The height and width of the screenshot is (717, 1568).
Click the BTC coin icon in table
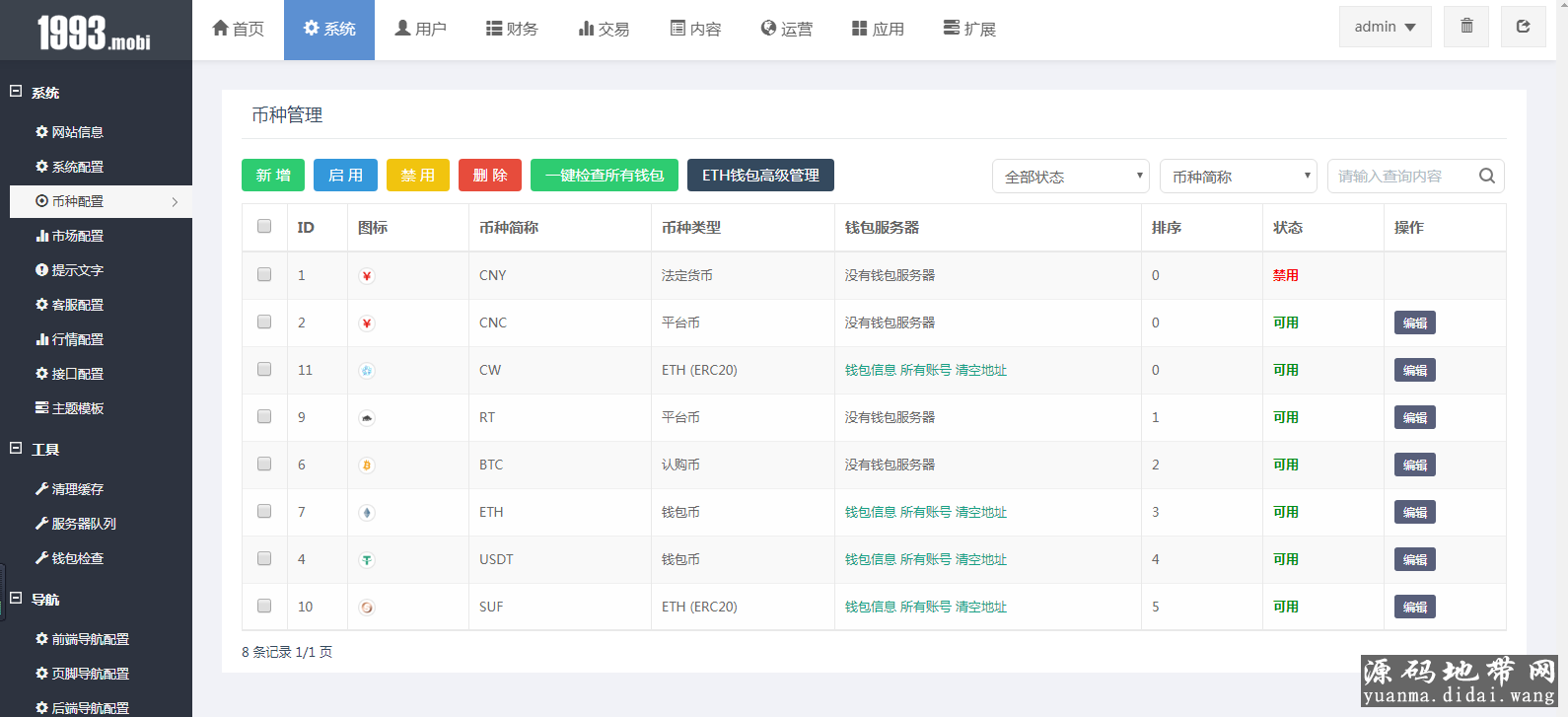click(x=367, y=466)
